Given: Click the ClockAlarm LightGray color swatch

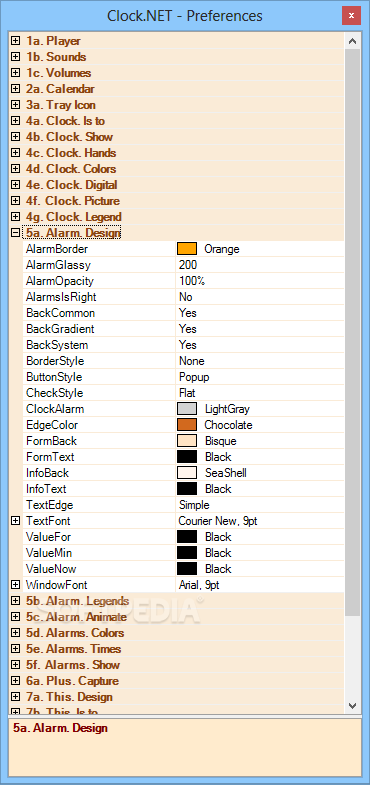Looking at the screenshot, I should click(187, 409).
